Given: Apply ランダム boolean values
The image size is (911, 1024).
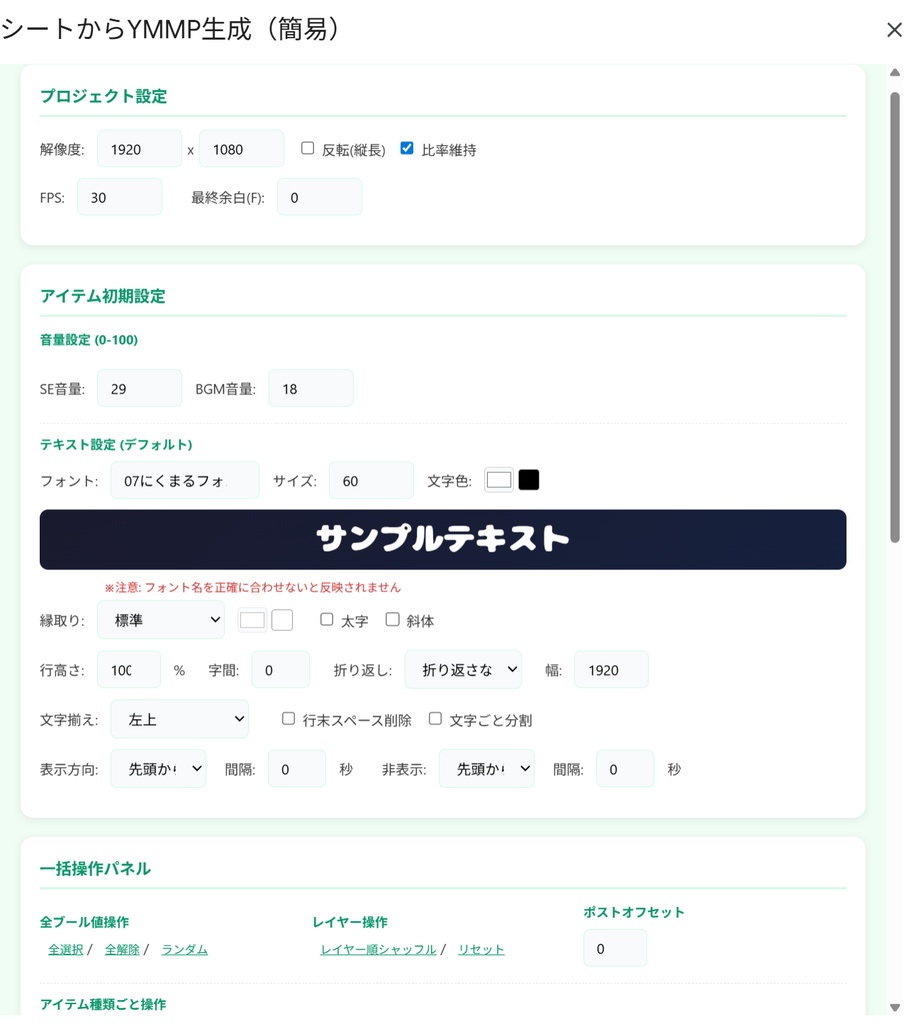Looking at the screenshot, I should click(184, 949).
